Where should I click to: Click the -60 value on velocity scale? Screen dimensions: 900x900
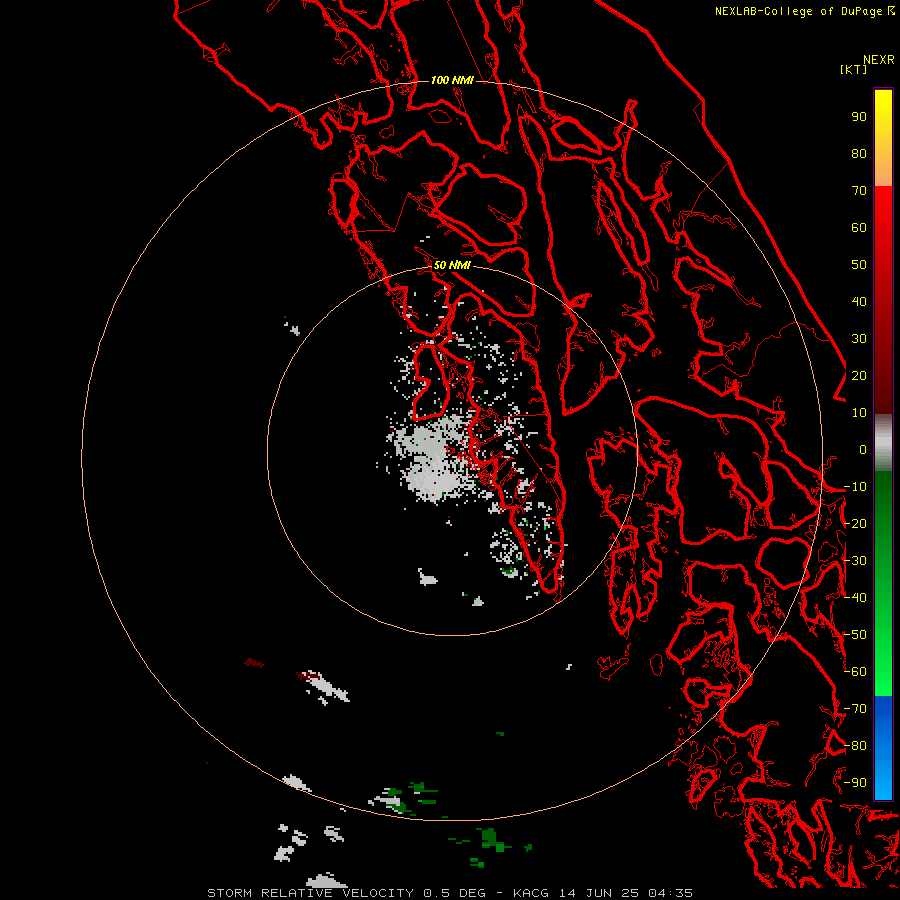(x=855, y=672)
